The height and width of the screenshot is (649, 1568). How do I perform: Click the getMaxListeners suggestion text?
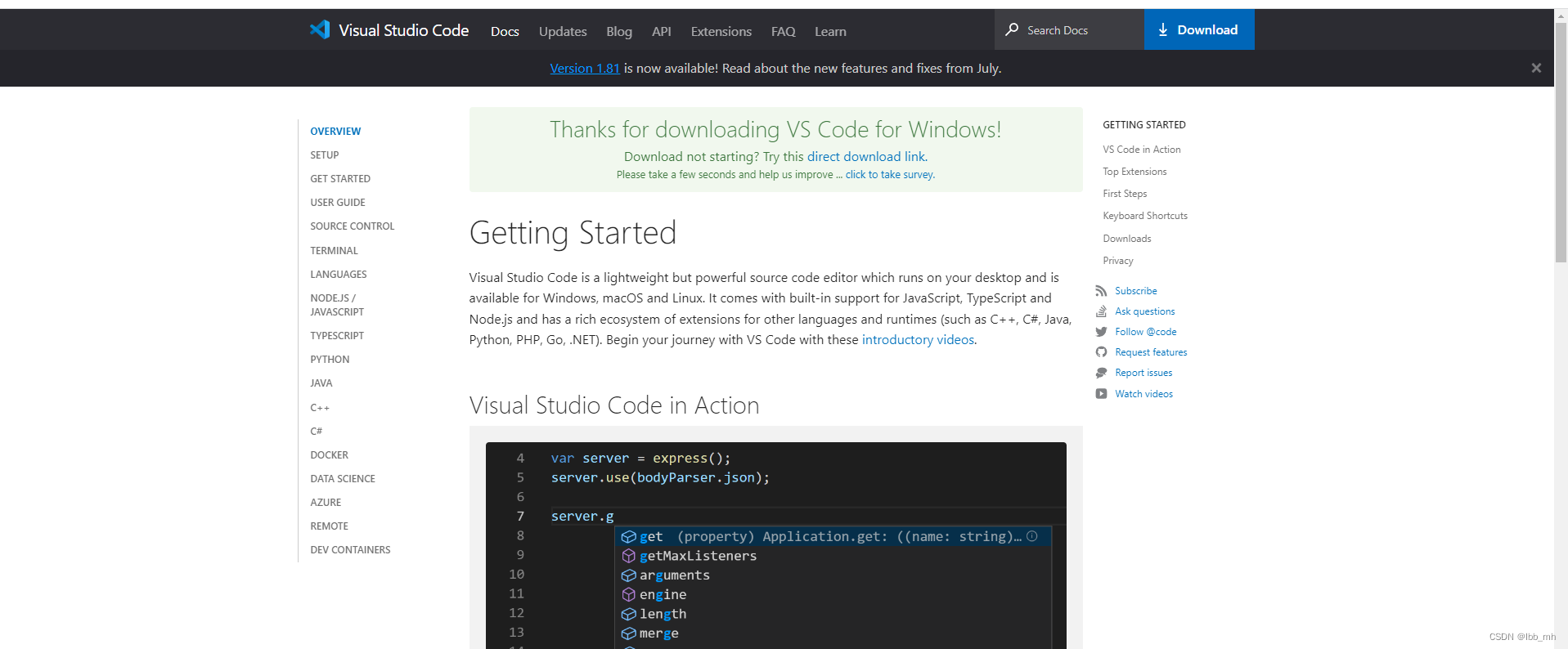(x=699, y=556)
